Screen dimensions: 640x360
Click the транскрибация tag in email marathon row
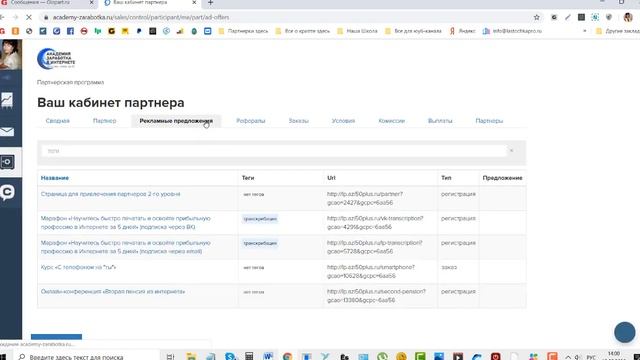[260, 243]
